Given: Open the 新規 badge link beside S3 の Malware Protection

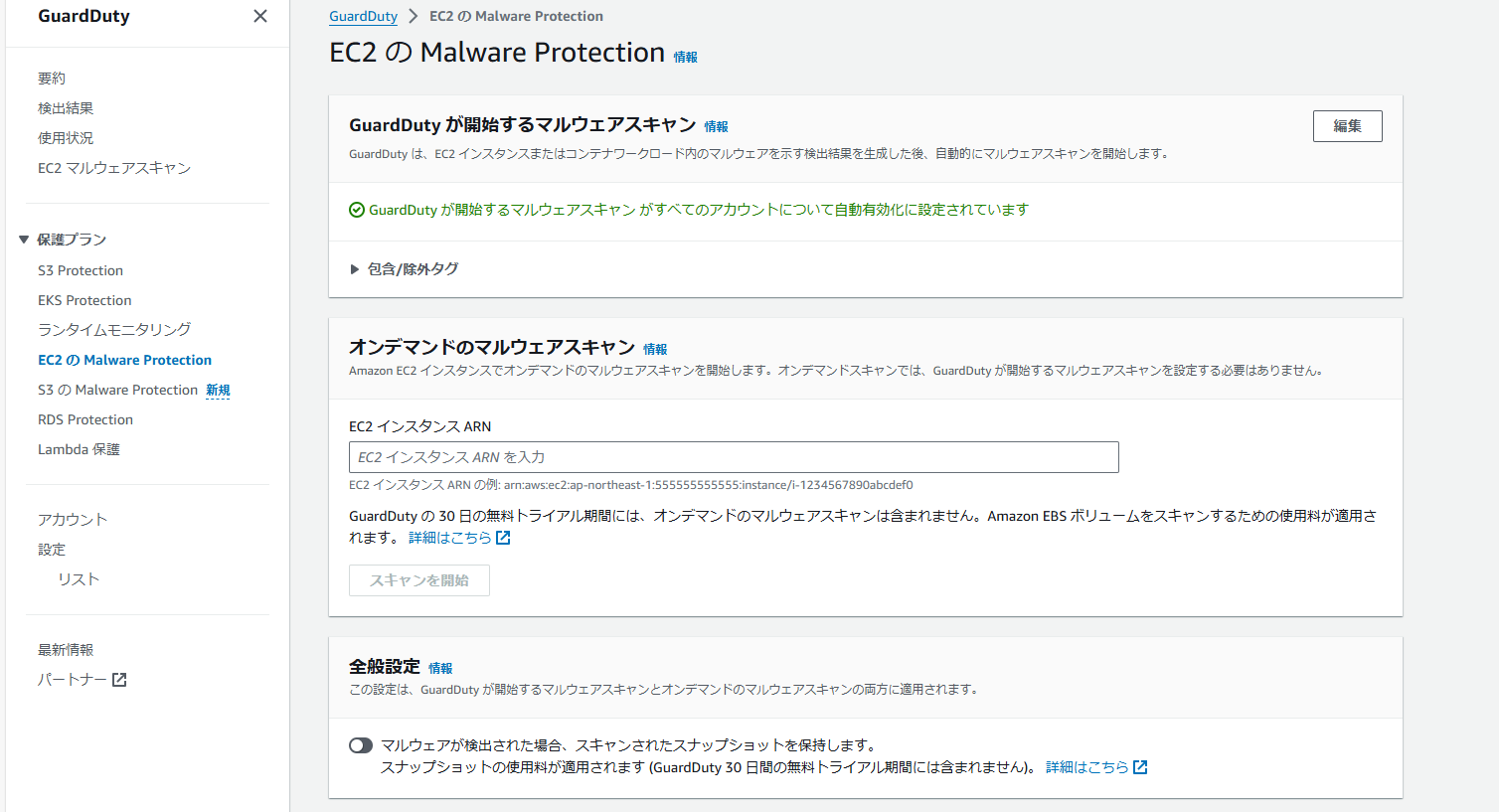Looking at the screenshot, I should (x=218, y=390).
